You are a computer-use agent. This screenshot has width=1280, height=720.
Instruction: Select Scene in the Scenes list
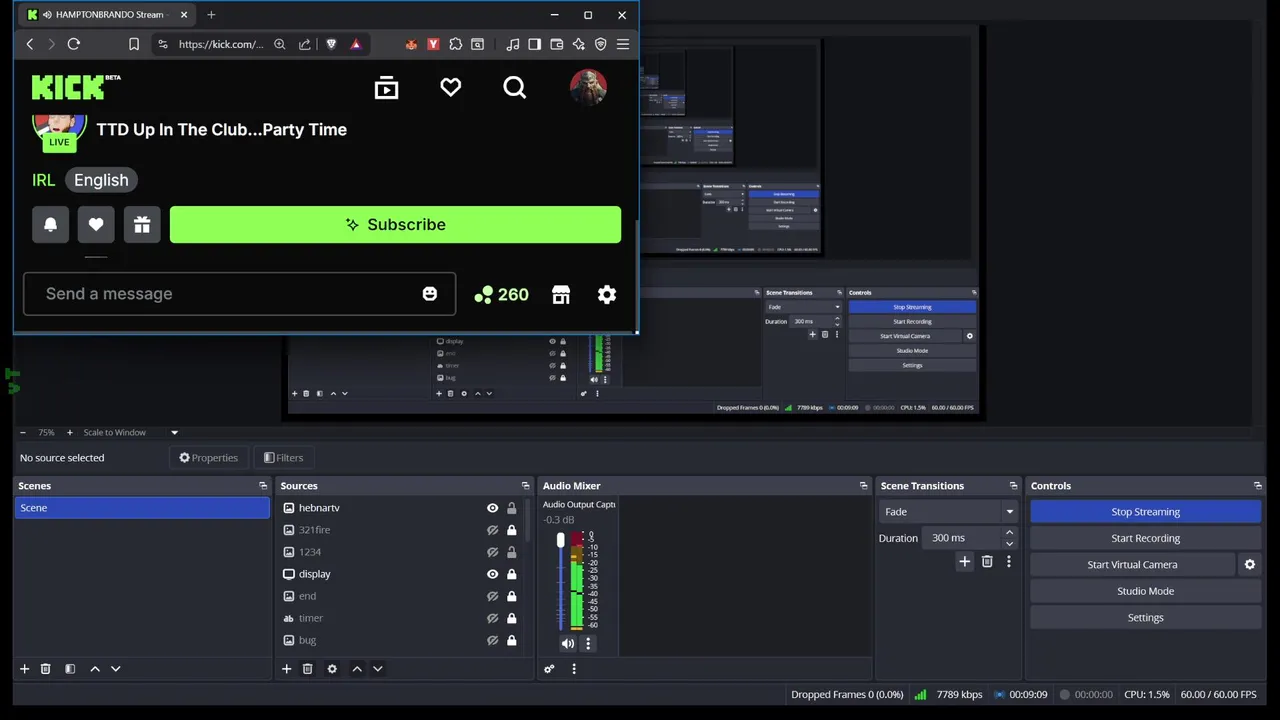coord(142,508)
